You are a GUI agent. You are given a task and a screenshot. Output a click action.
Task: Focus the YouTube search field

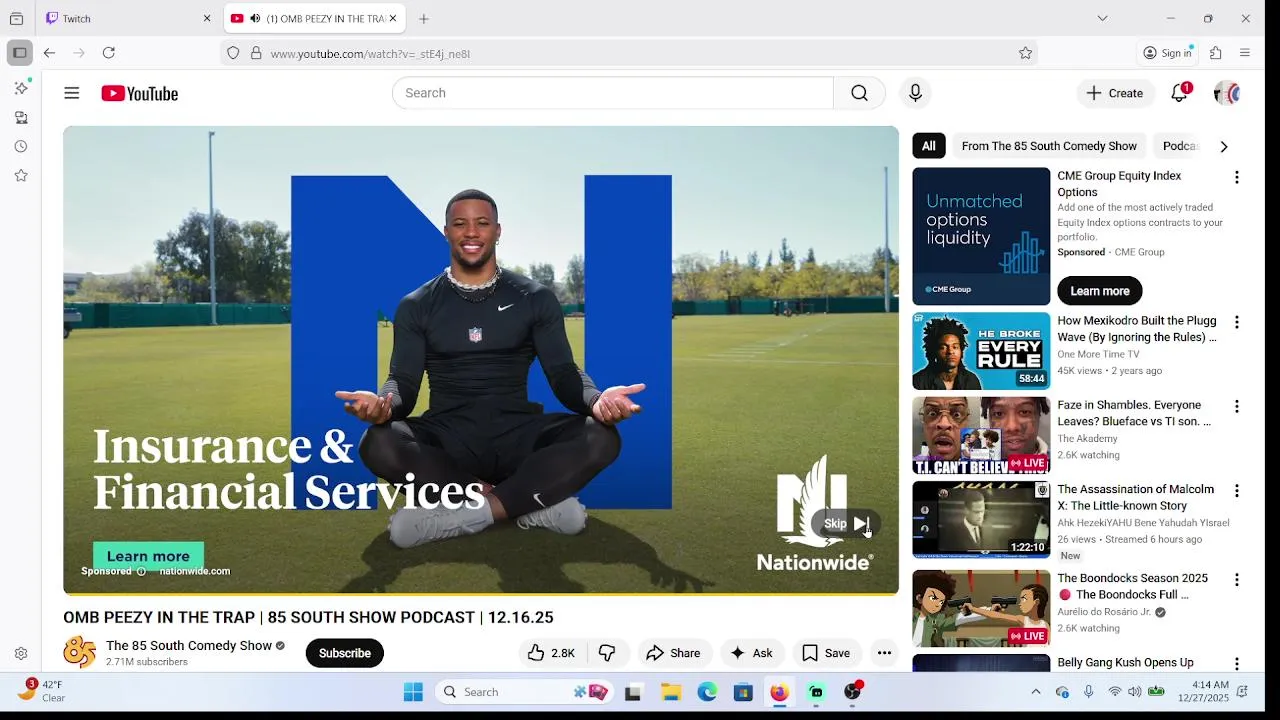point(612,93)
